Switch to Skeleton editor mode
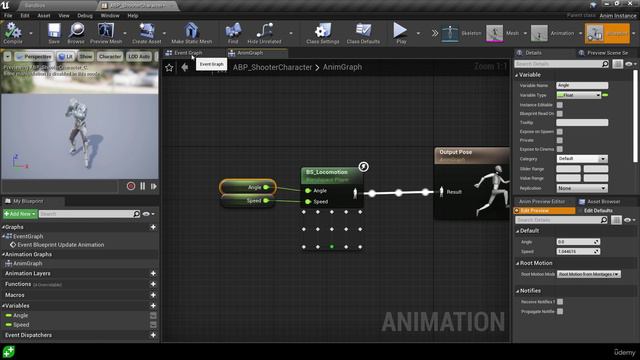This screenshot has height=360, width=640. 462,33
